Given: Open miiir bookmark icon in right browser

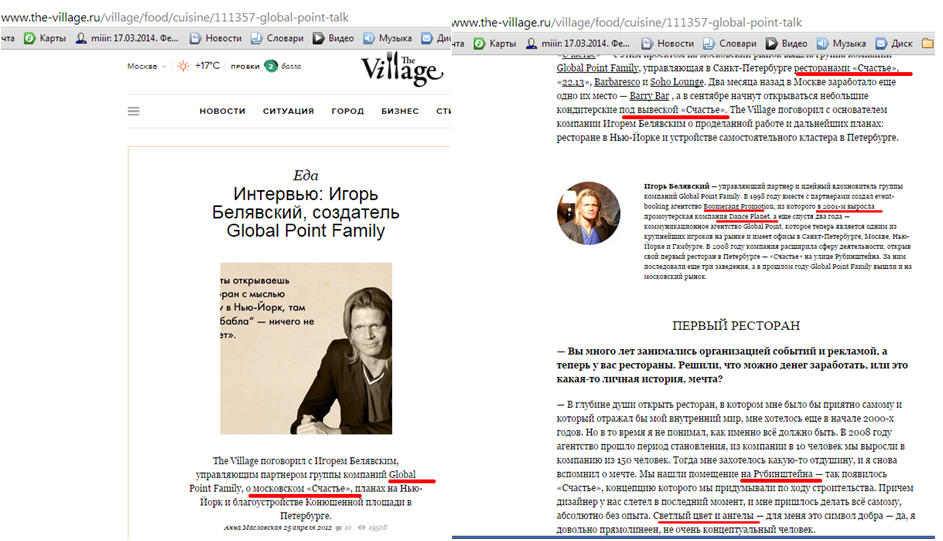Looking at the screenshot, I should pos(531,43).
